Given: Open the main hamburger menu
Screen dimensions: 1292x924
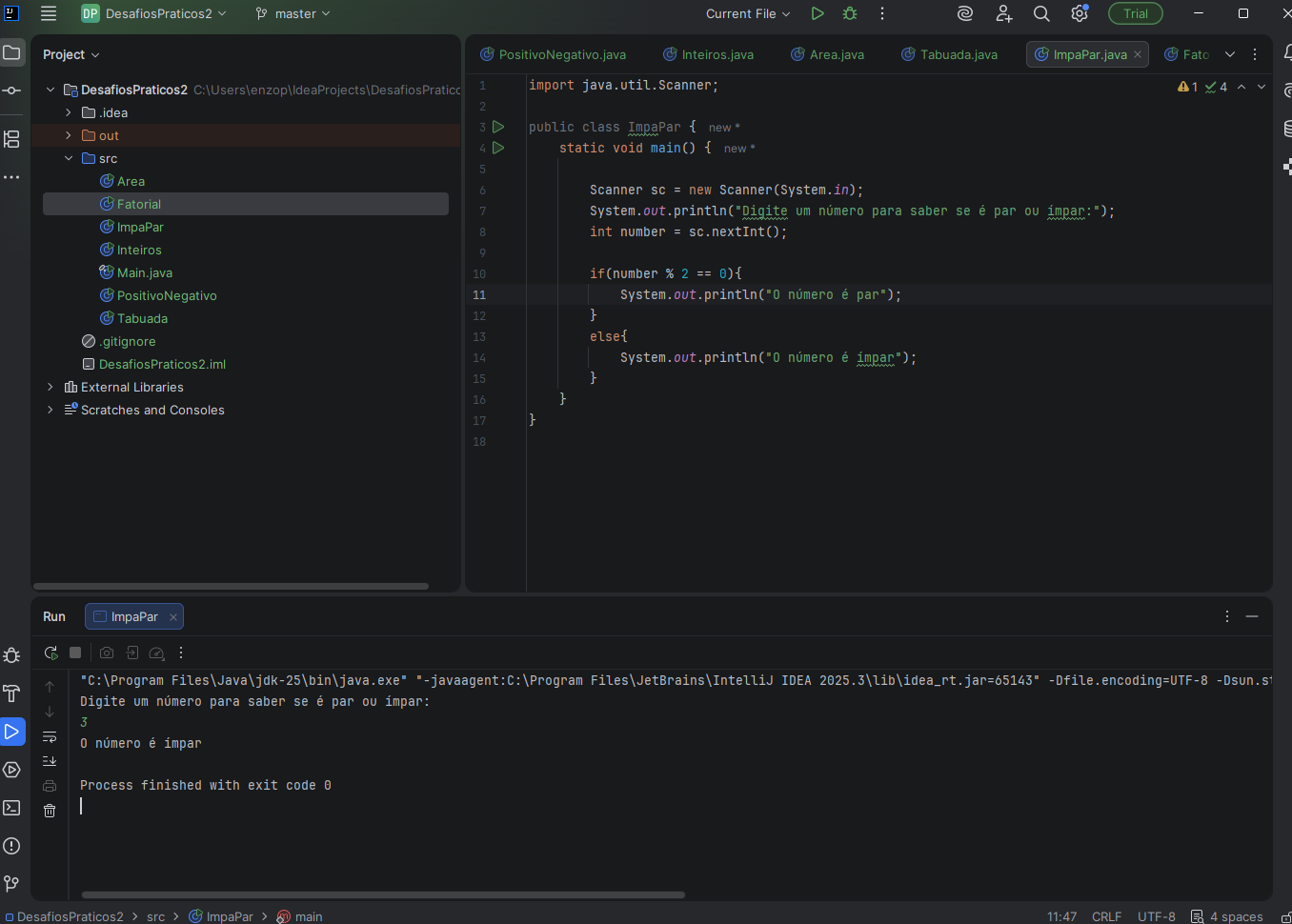Looking at the screenshot, I should 49,13.
